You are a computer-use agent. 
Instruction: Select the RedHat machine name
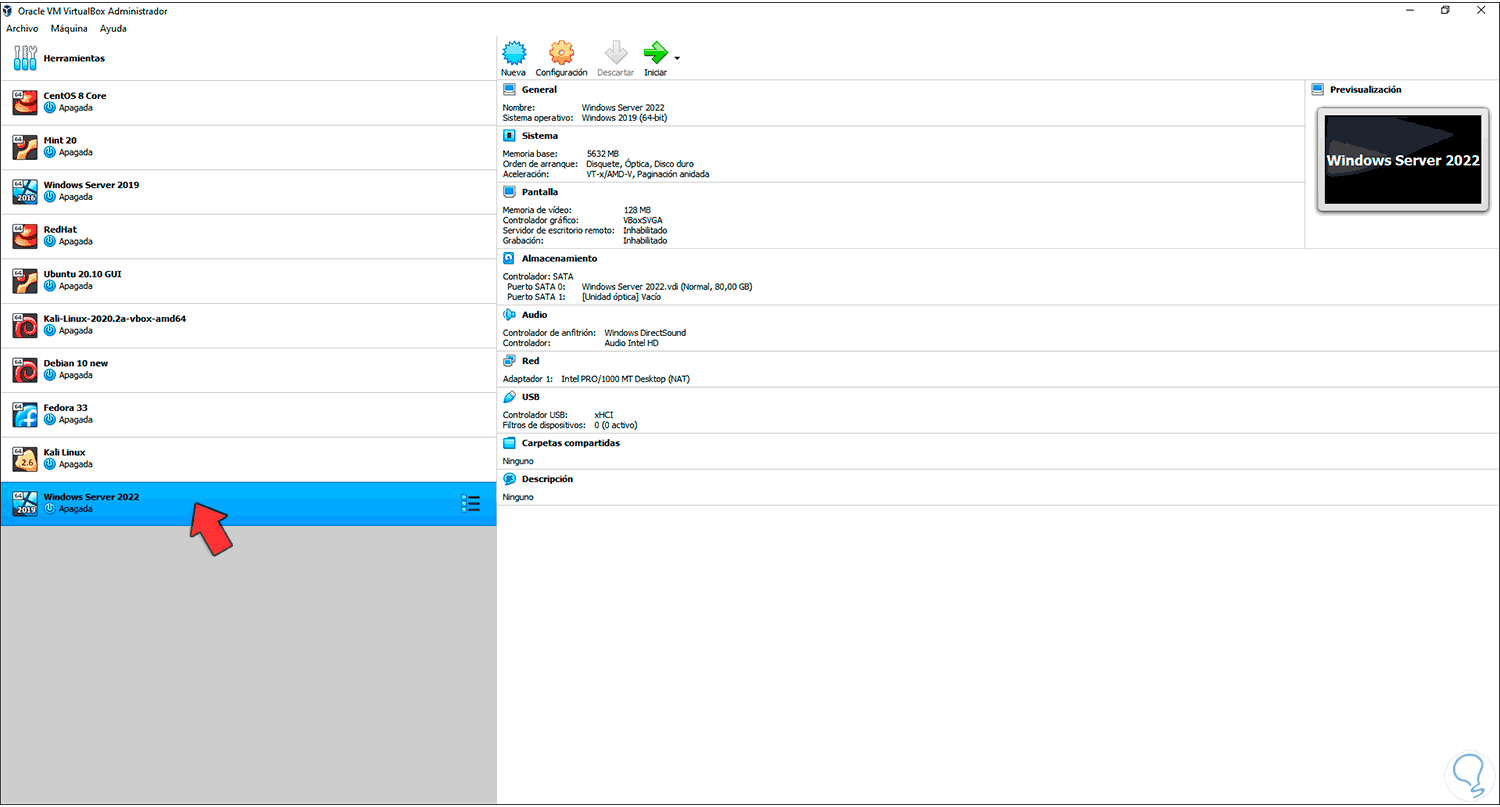tap(60, 230)
